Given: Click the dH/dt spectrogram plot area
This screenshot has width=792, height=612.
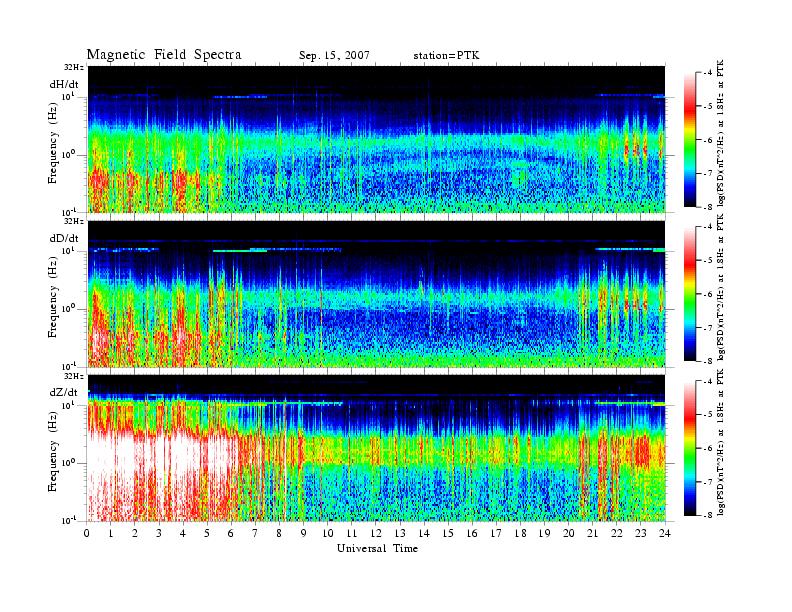Looking at the screenshot, I should pos(377,139).
